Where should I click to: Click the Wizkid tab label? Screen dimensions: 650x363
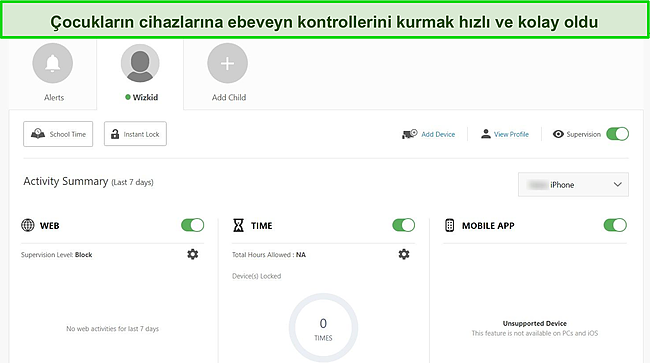[x=145, y=97]
